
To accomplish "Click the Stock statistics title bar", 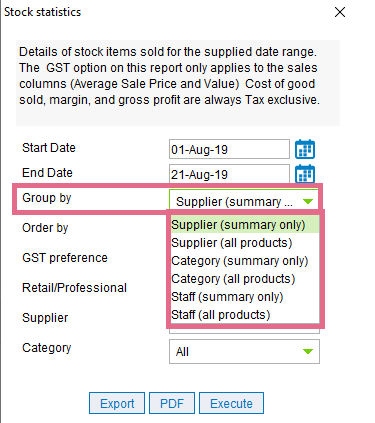I will (x=167, y=12).
